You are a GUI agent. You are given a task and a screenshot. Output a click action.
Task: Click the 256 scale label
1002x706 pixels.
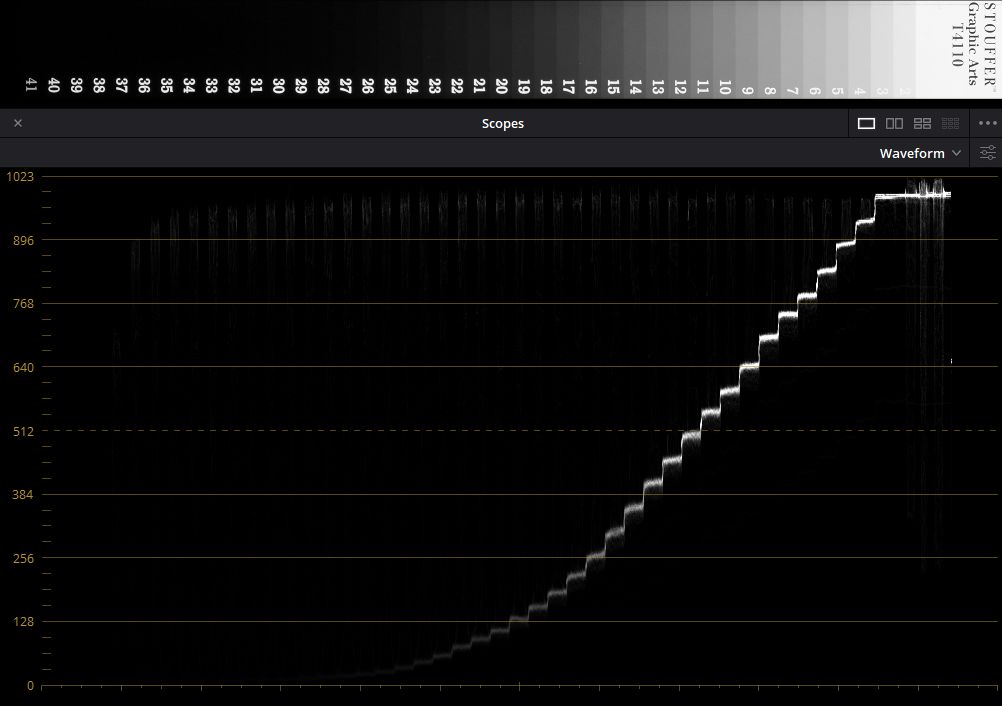[x=23, y=558]
